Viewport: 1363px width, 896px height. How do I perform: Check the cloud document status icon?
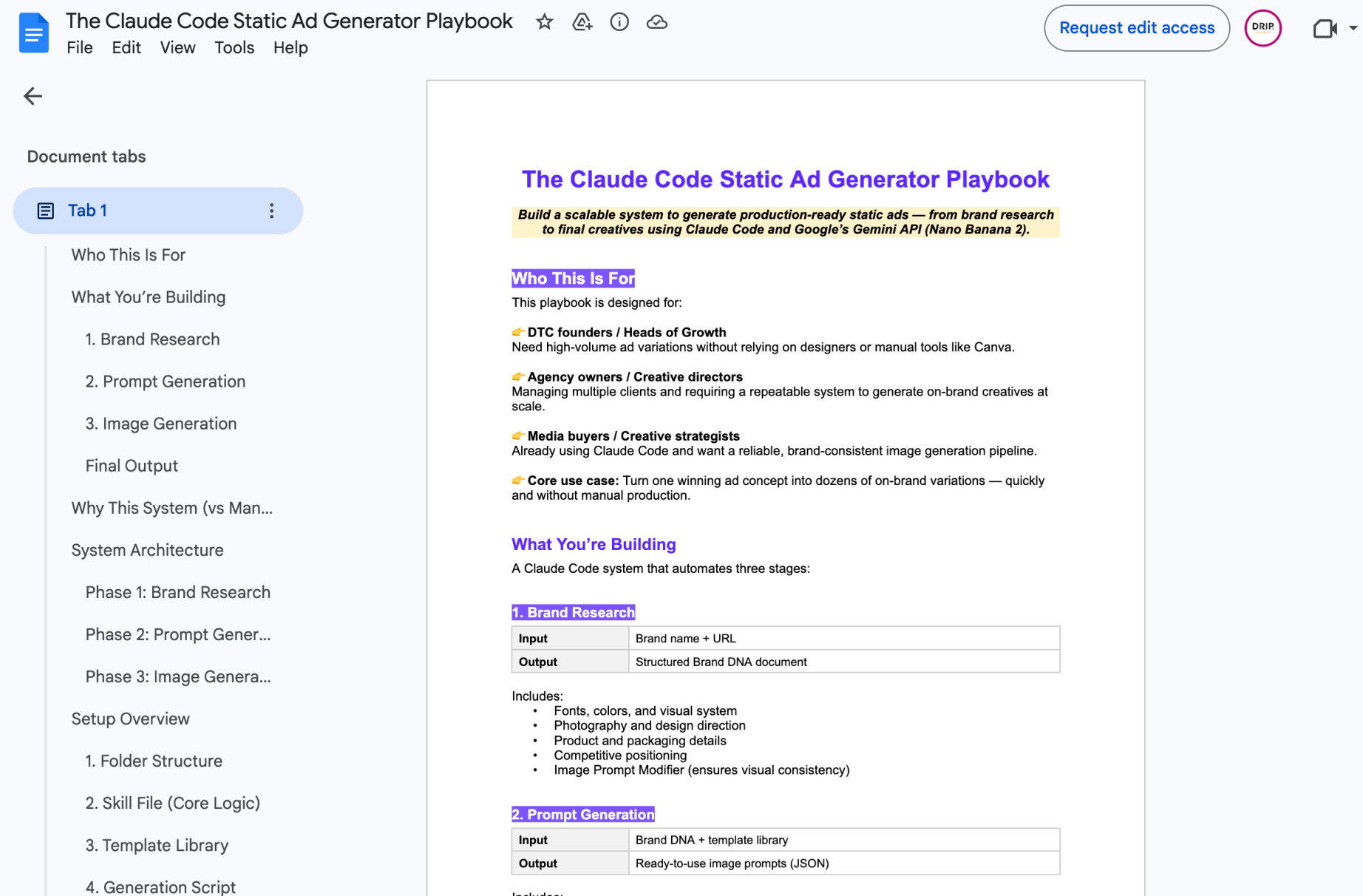click(x=657, y=22)
